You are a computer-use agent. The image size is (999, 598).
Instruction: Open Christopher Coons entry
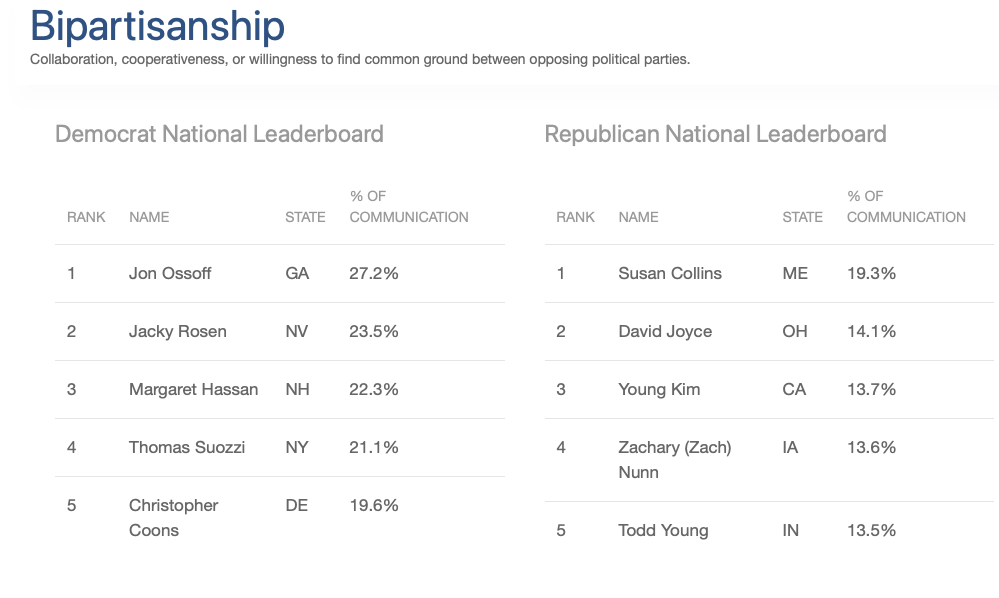[173, 518]
